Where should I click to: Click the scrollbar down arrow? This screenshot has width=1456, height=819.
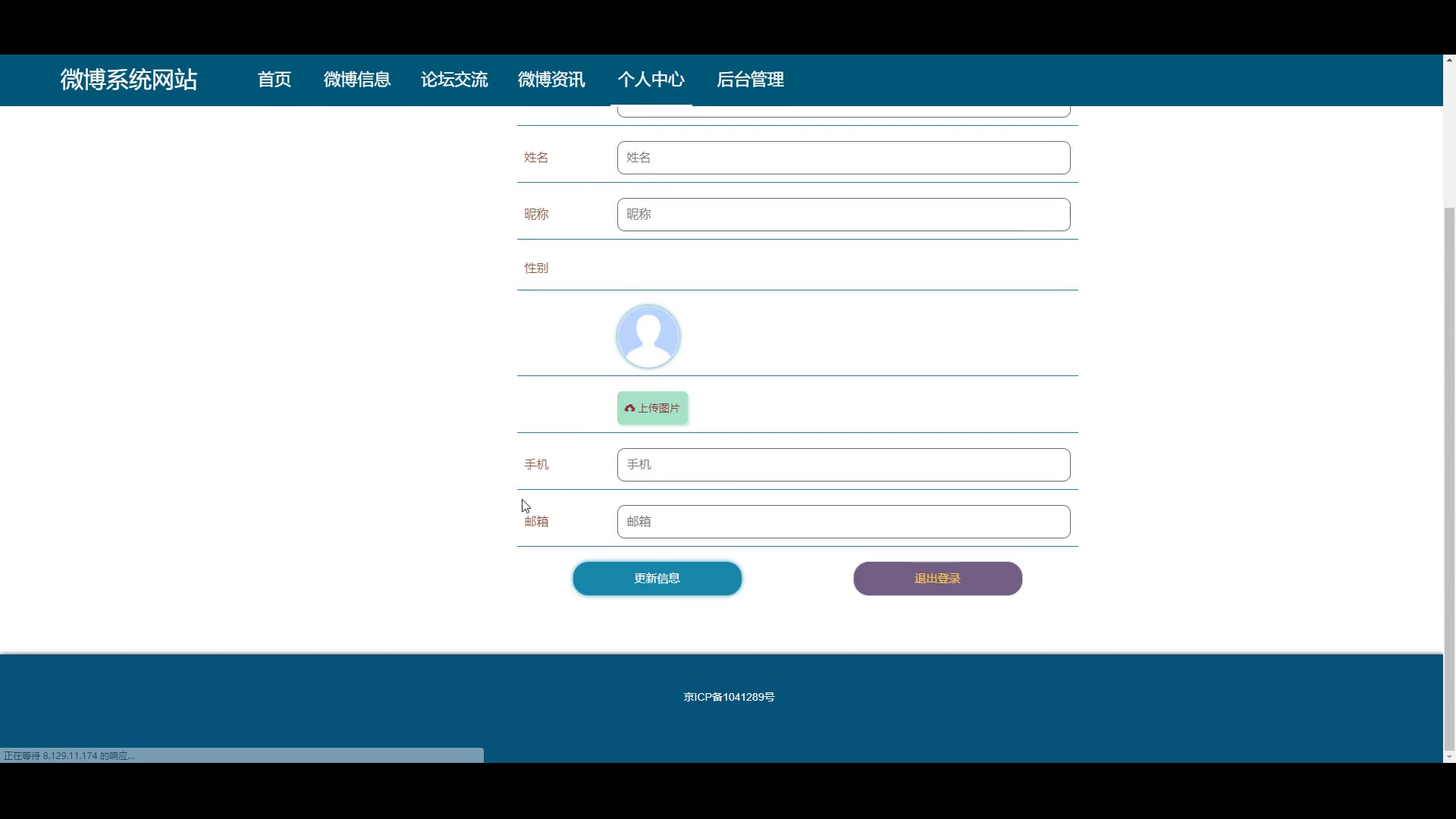[1449, 757]
